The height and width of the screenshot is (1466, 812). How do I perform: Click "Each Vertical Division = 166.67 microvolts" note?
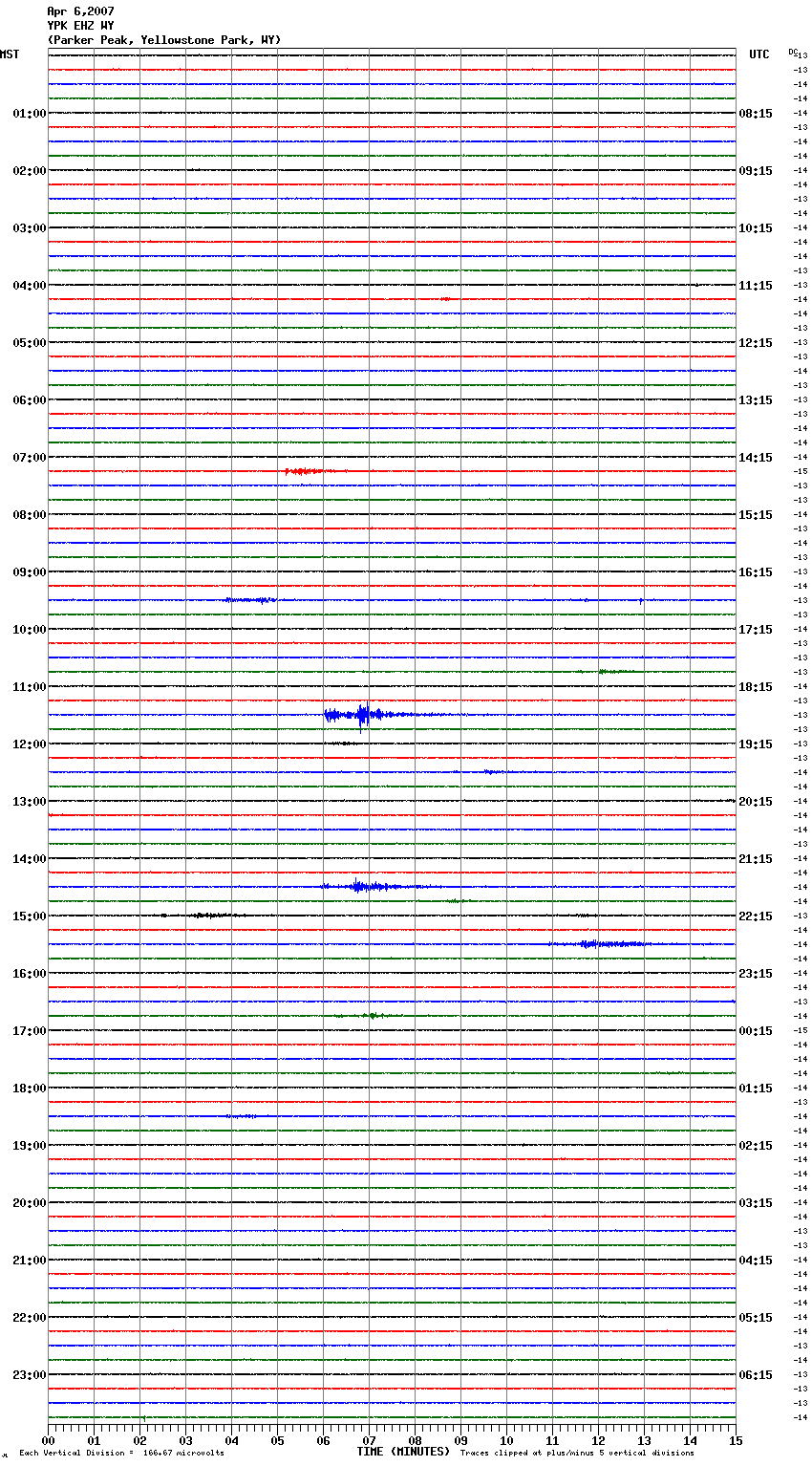point(121,1454)
